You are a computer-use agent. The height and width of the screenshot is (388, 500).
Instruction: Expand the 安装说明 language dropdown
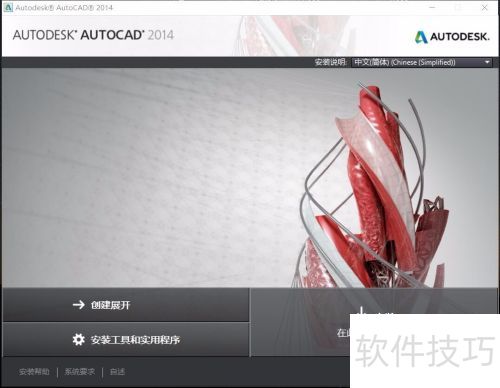click(422, 62)
